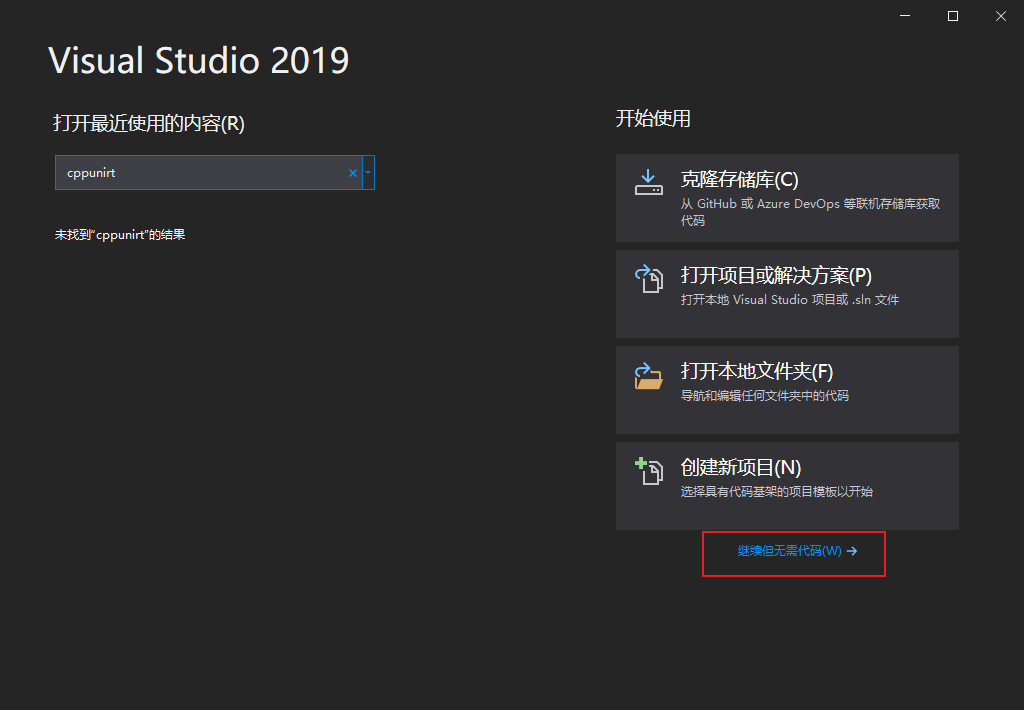Select the open local folder icon

click(x=648, y=375)
